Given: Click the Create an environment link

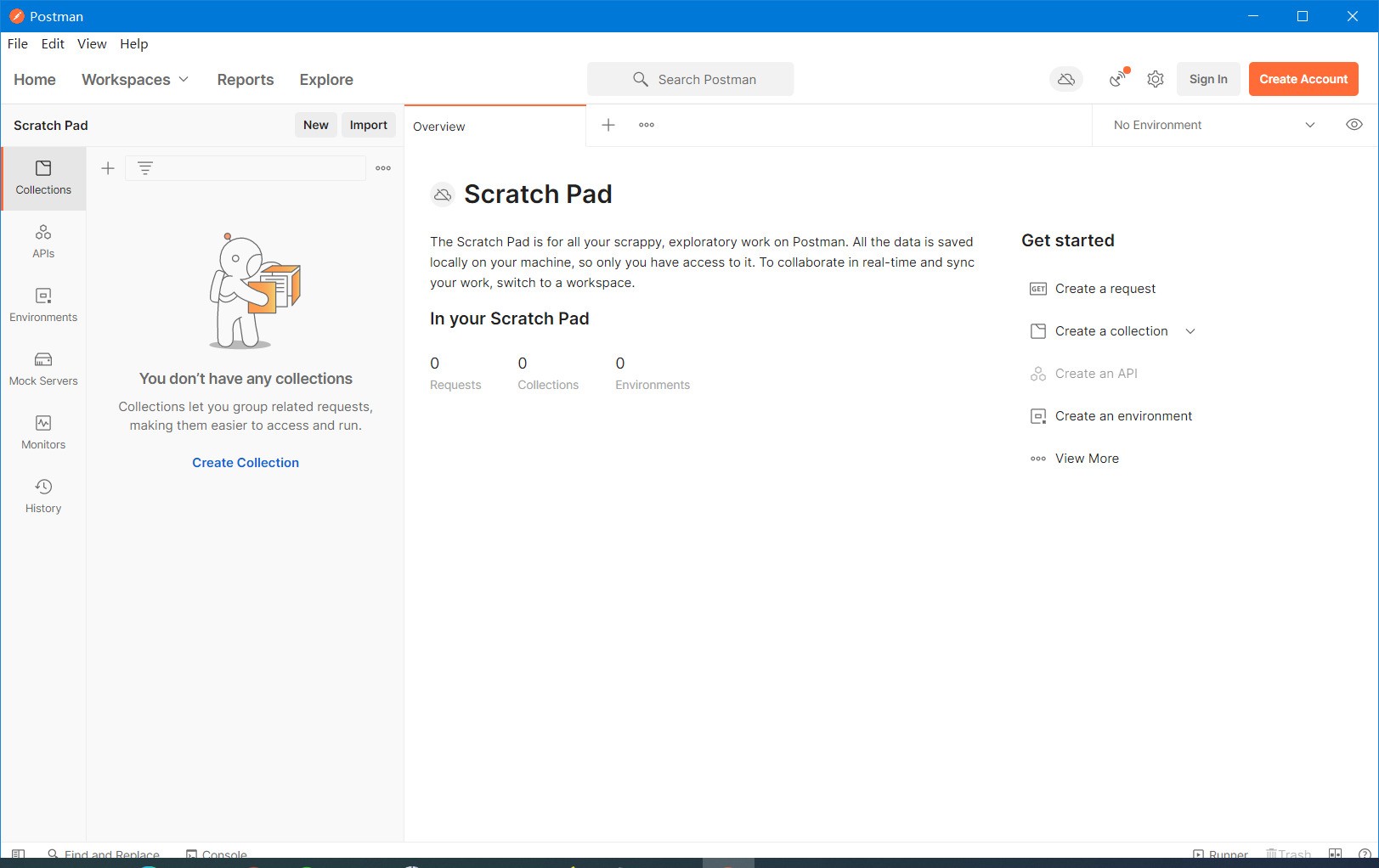Looking at the screenshot, I should click(x=1123, y=416).
